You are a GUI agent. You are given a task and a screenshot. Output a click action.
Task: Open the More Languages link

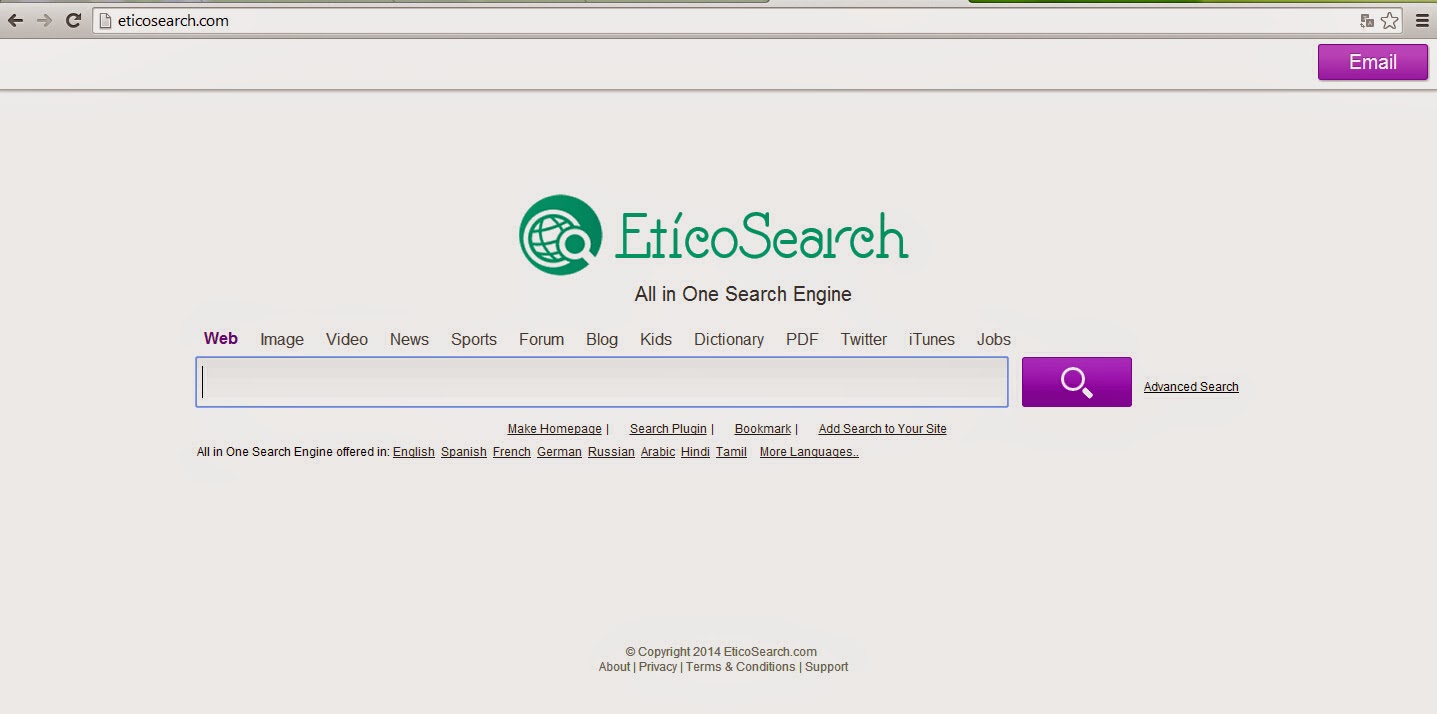click(809, 452)
